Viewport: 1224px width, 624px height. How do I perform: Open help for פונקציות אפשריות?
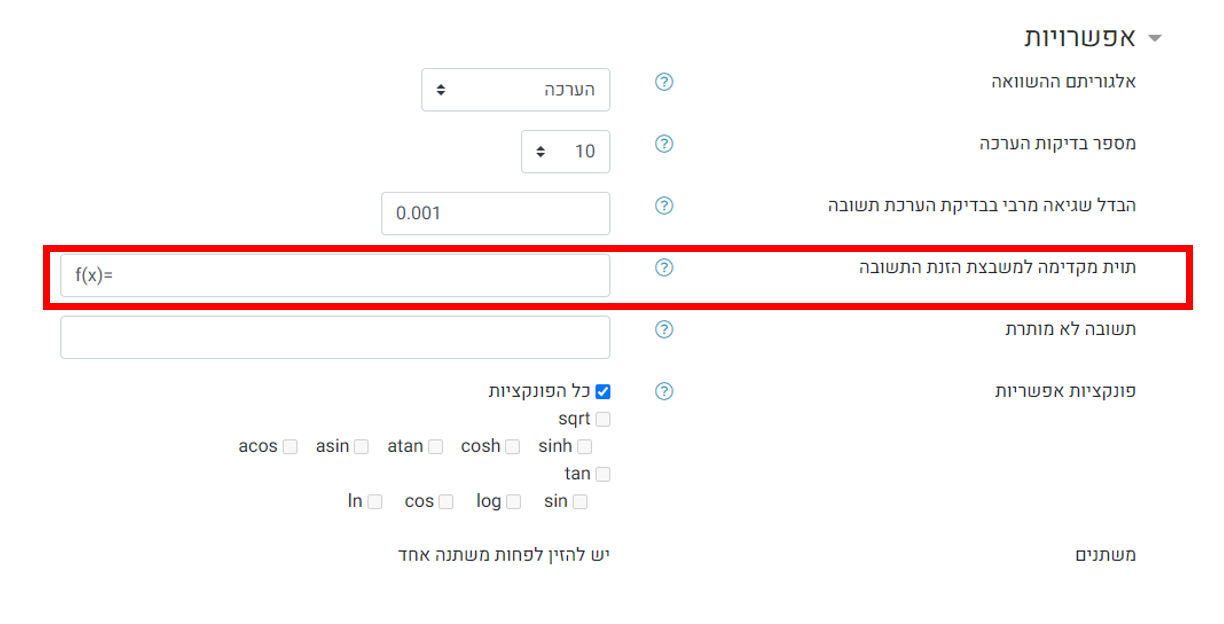pos(664,391)
